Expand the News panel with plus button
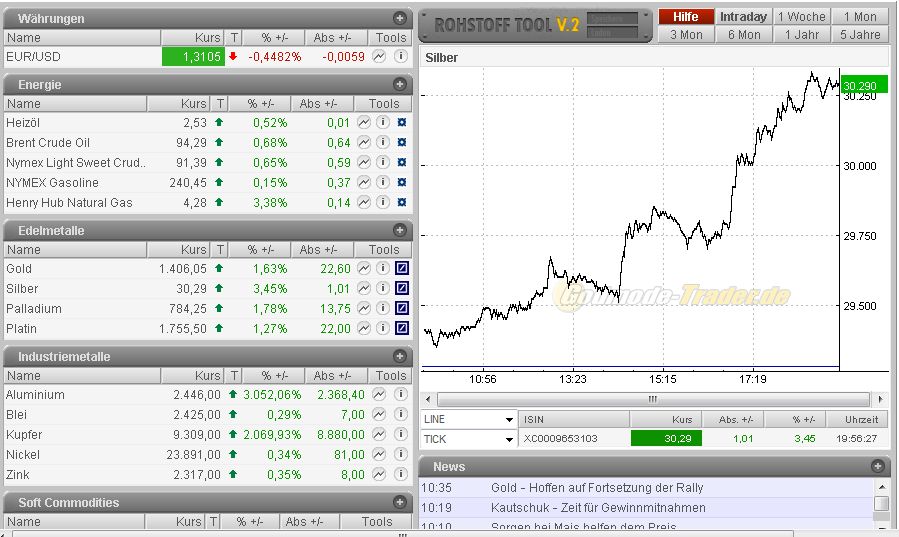Viewport: 899px width, 537px height. [877, 466]
